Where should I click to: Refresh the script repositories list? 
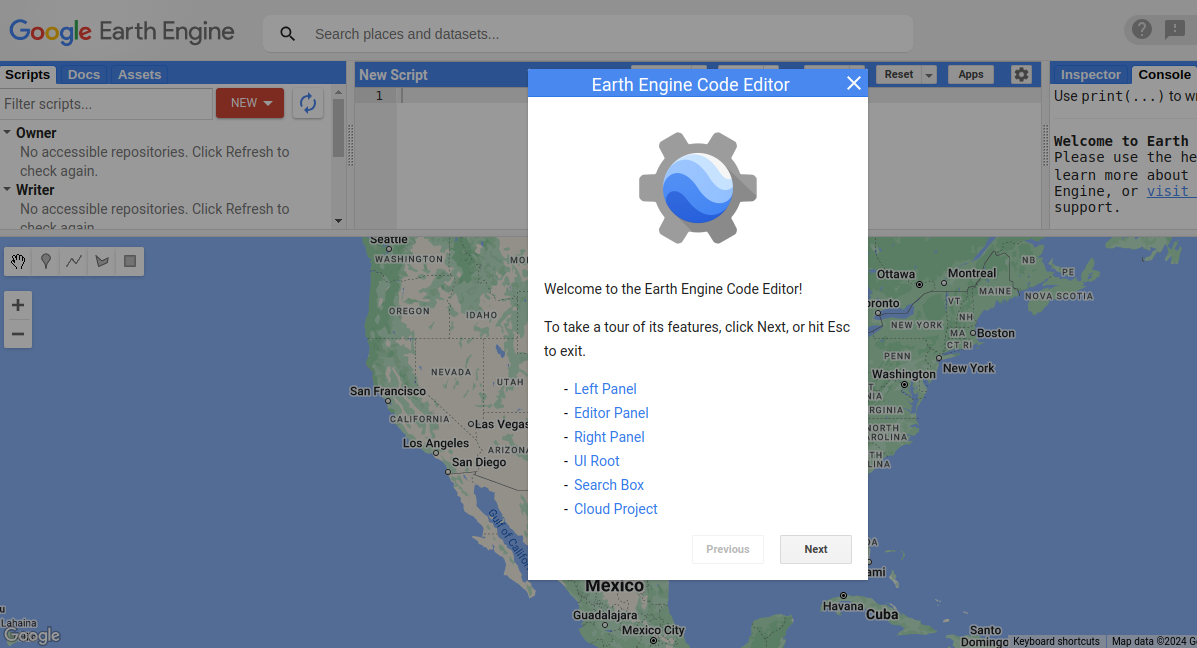tap(308, 103)
